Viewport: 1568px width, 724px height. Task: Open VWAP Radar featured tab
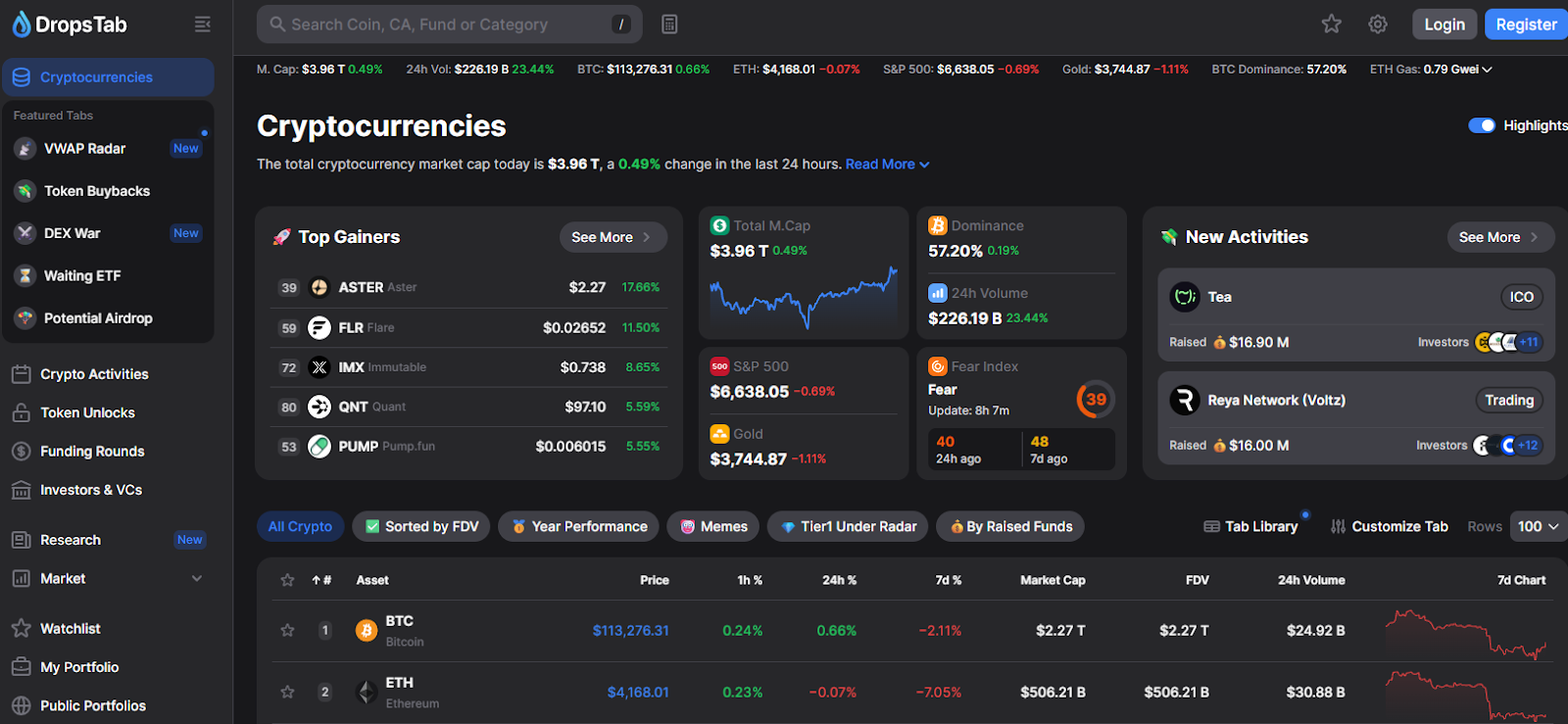[108, 149]
